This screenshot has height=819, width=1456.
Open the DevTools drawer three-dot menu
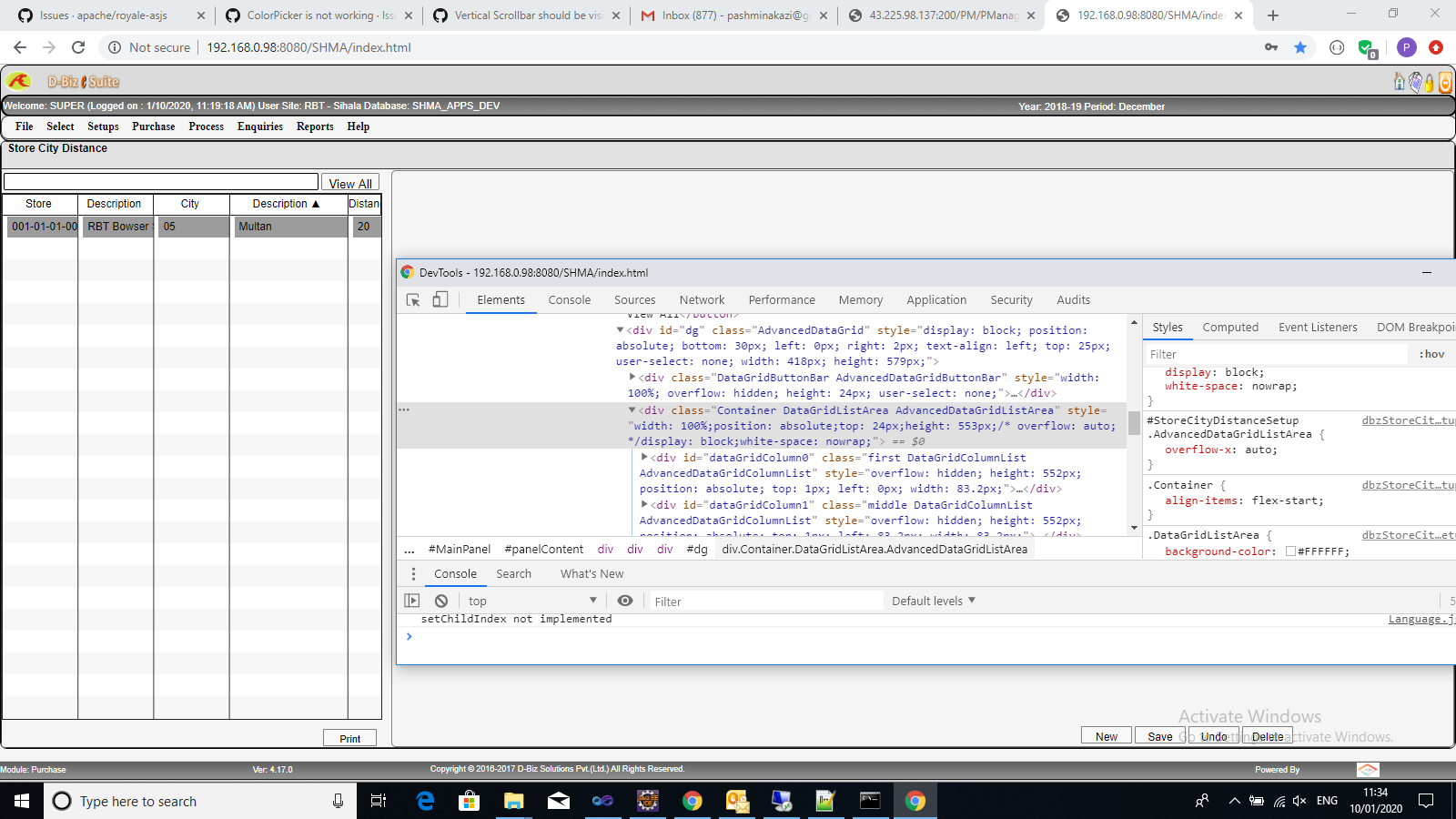click(413, 574)
